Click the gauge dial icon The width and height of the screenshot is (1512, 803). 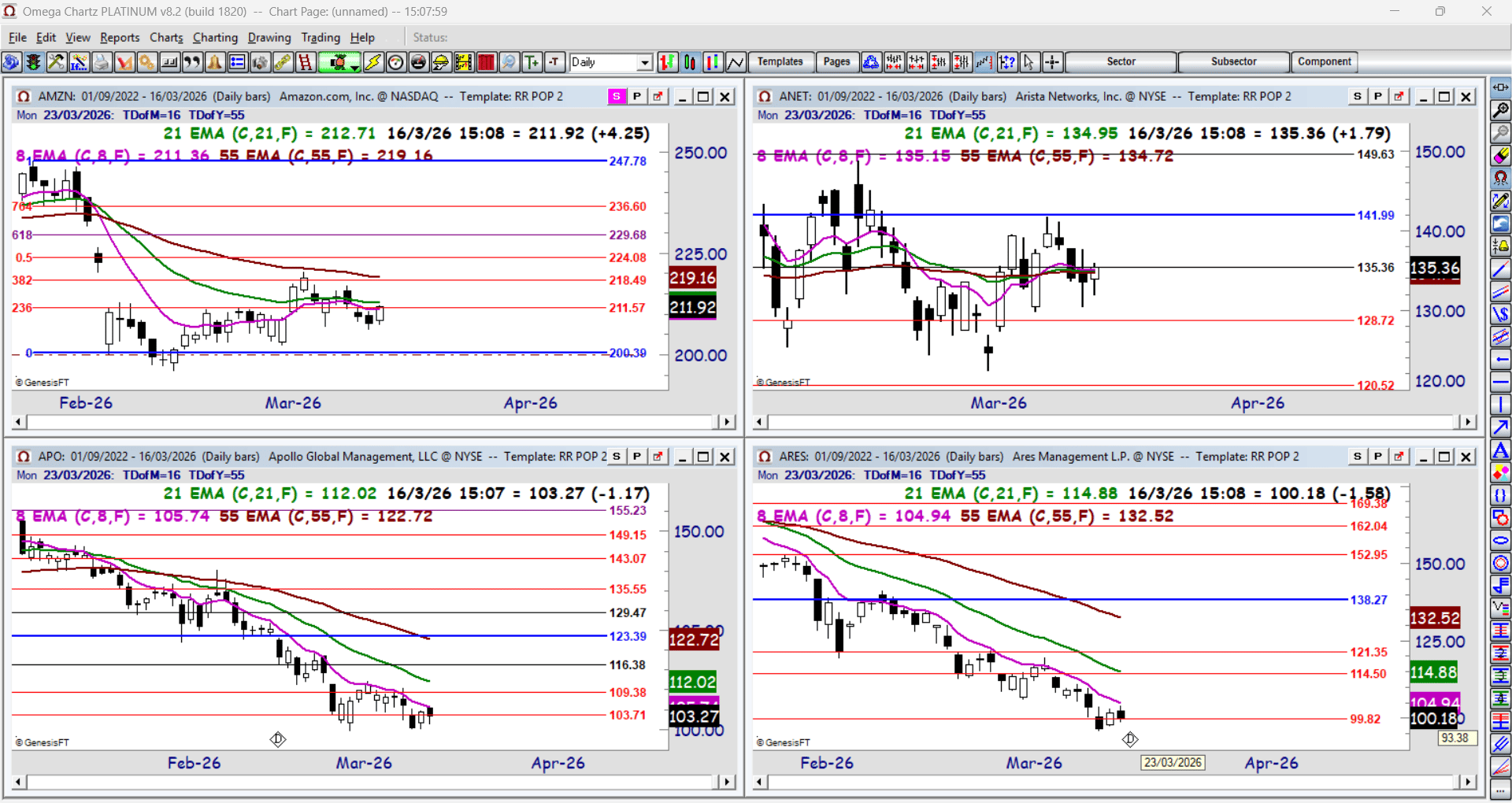396,62
